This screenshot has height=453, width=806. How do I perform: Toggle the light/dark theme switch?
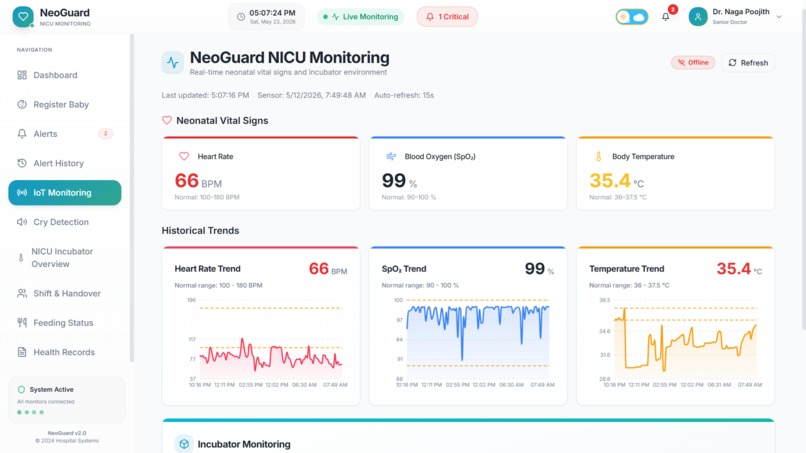pyautogui.click(x=632, y=17)
